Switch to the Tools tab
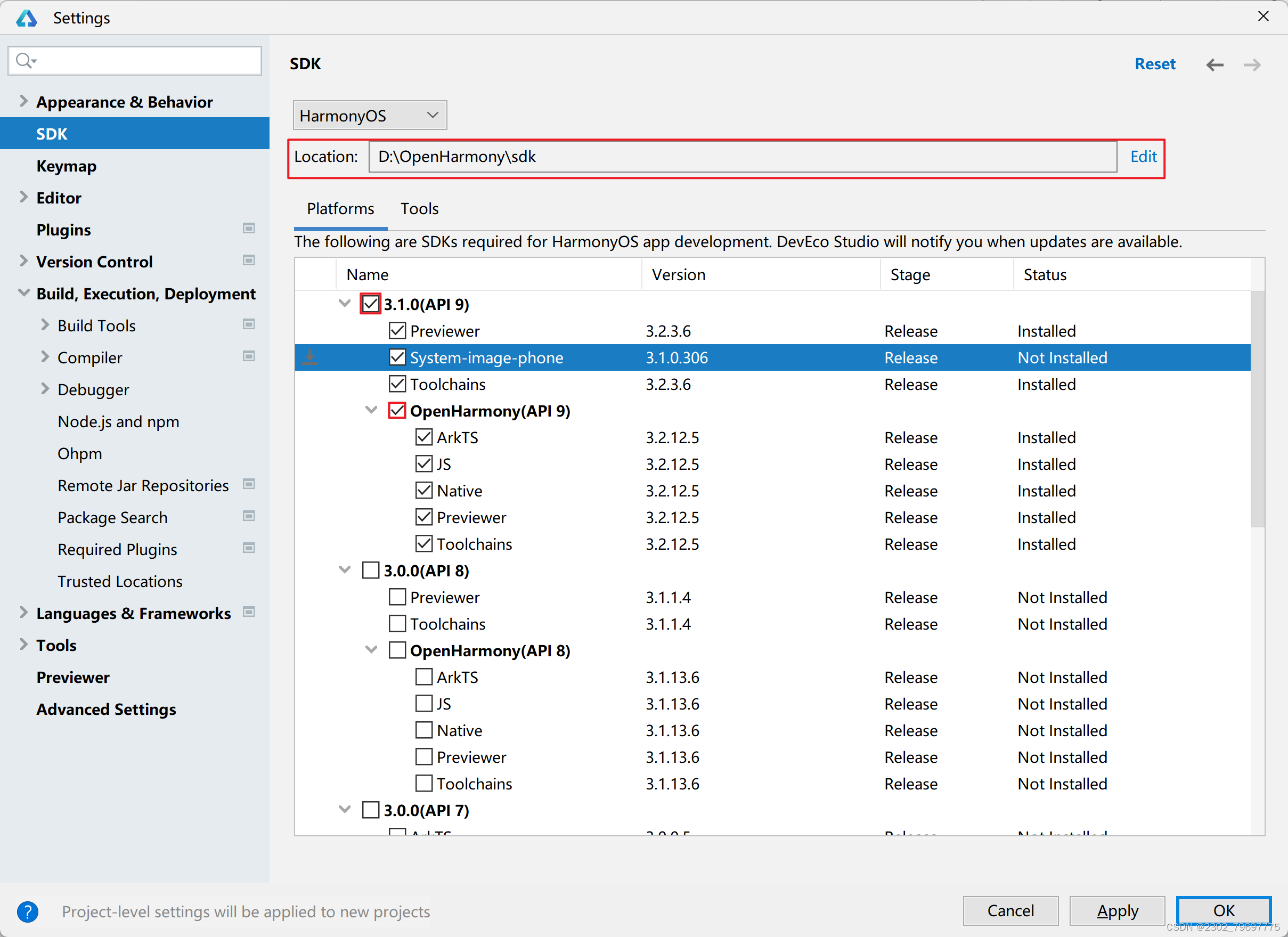The width and height of the screenshot is (1288, 937). point(419,208)
